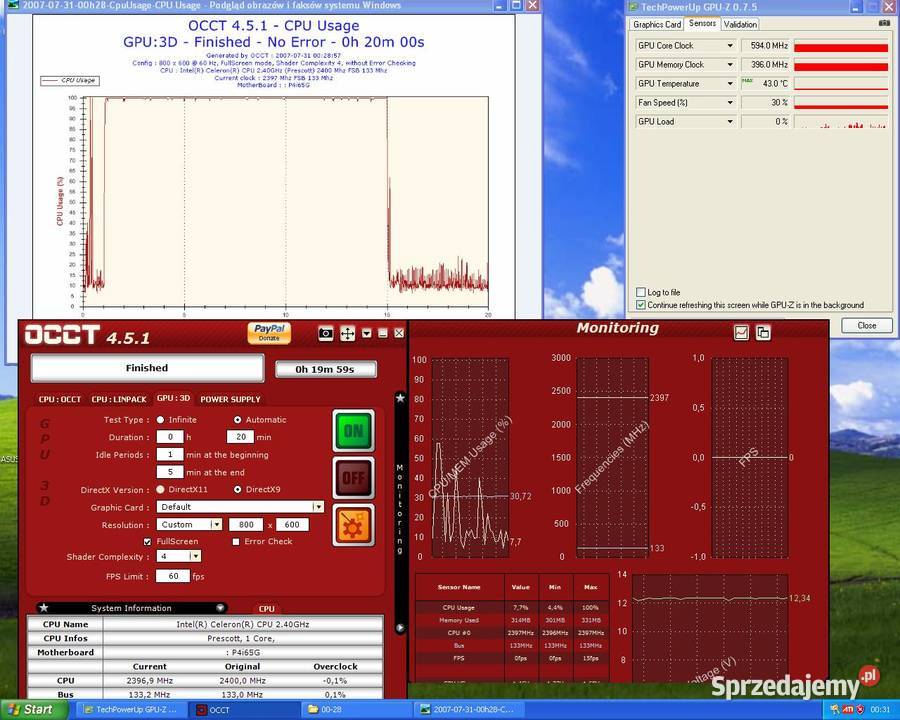The height and width of the screenshot is (720, 900).
Task: Switch to the CPU : LINPACK tab
Action: 118,399
